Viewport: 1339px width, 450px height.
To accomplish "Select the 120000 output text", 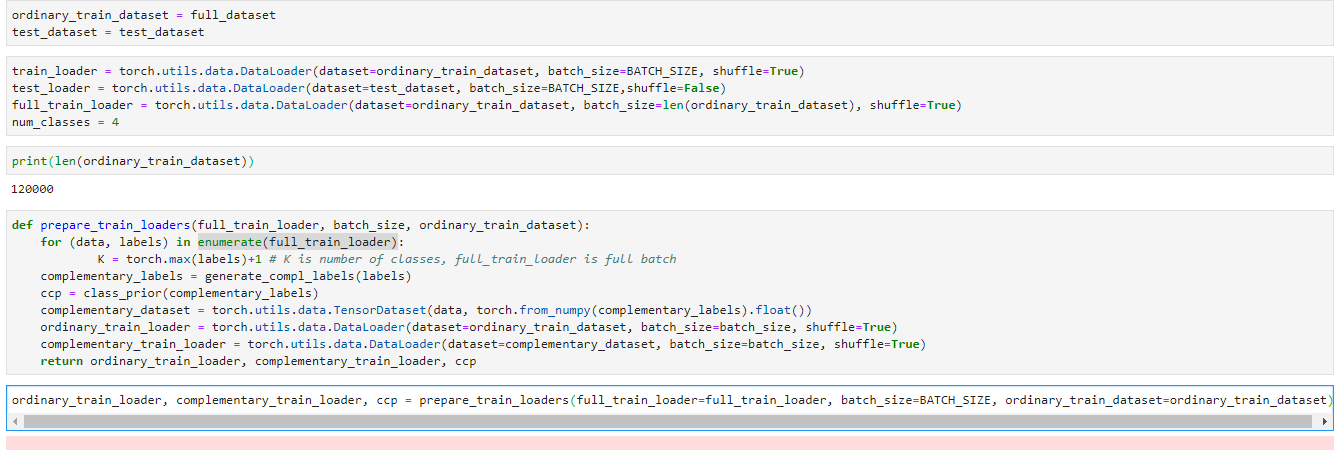I will (x=33, y=189).
